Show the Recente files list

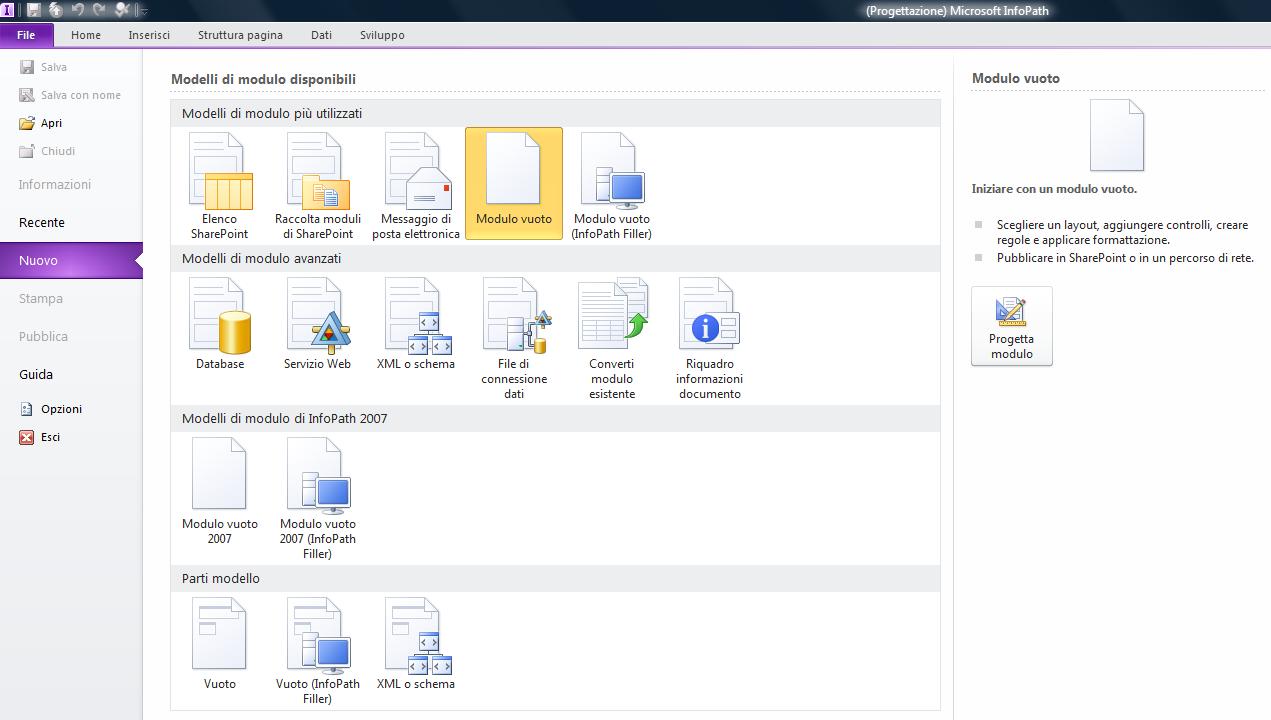[x=42, y=222]
